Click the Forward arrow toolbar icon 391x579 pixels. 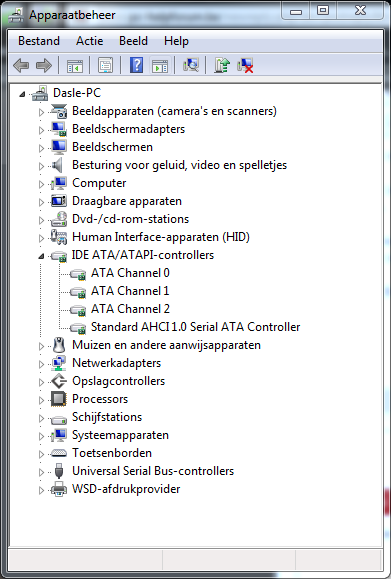click(44, 66)
